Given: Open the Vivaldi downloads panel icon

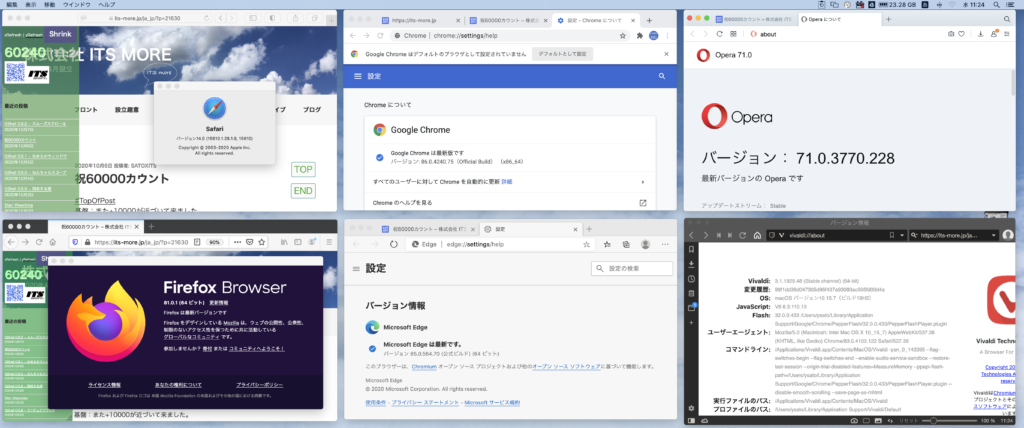Looking at the screenshot, I should pos(692,264).
